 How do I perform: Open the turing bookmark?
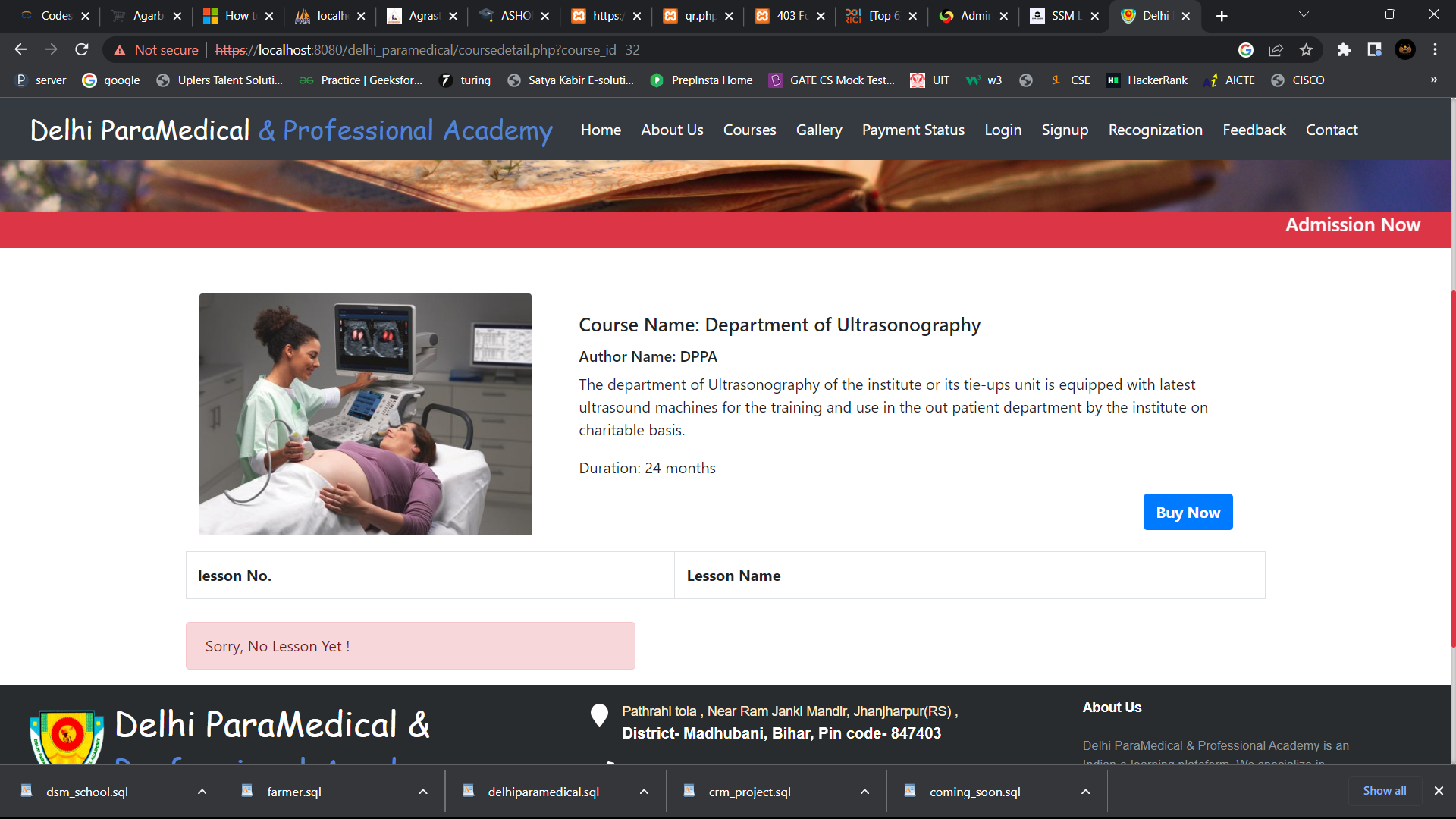point(466,80)
